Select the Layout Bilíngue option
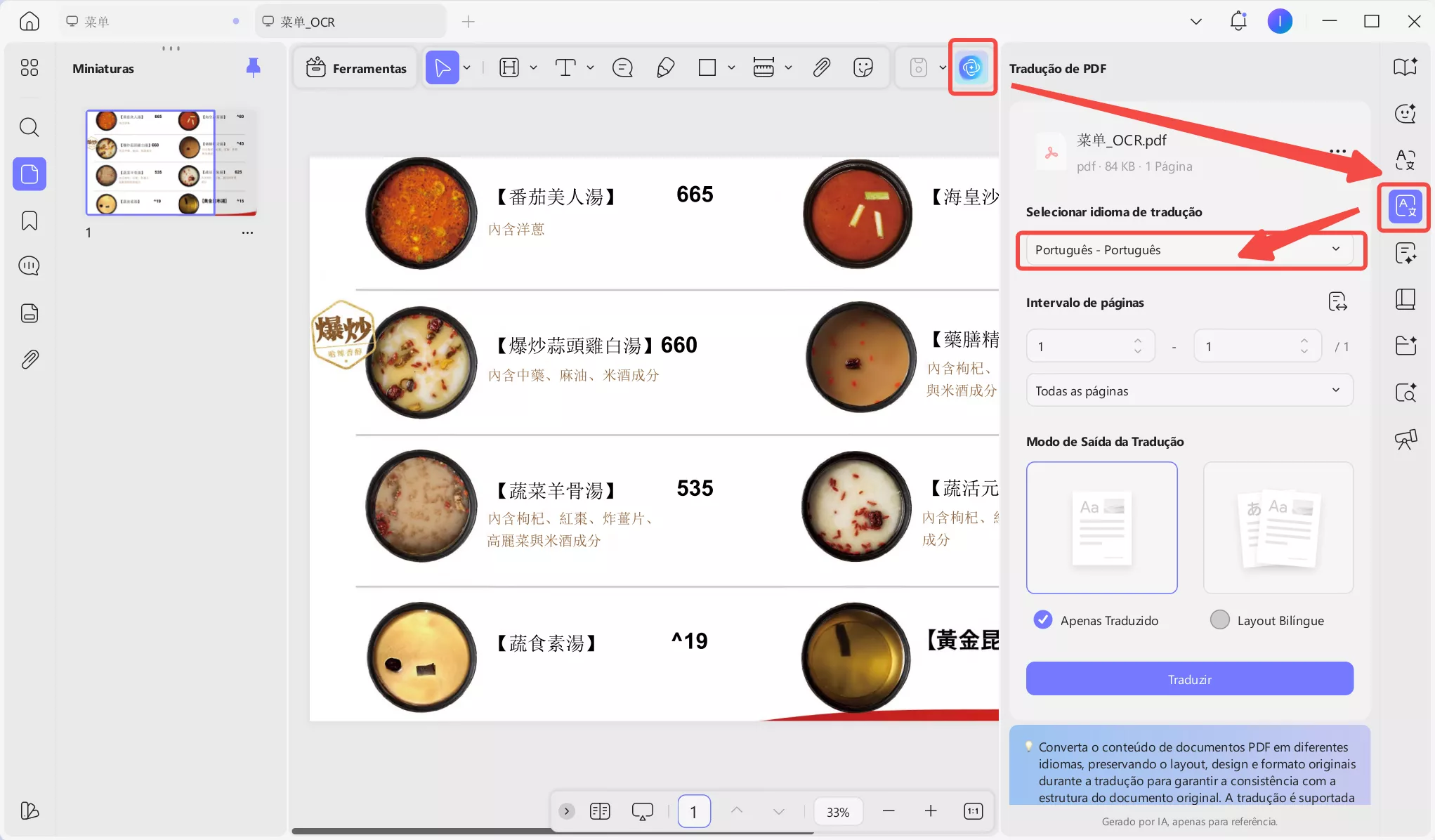 tap(1219, 619)
